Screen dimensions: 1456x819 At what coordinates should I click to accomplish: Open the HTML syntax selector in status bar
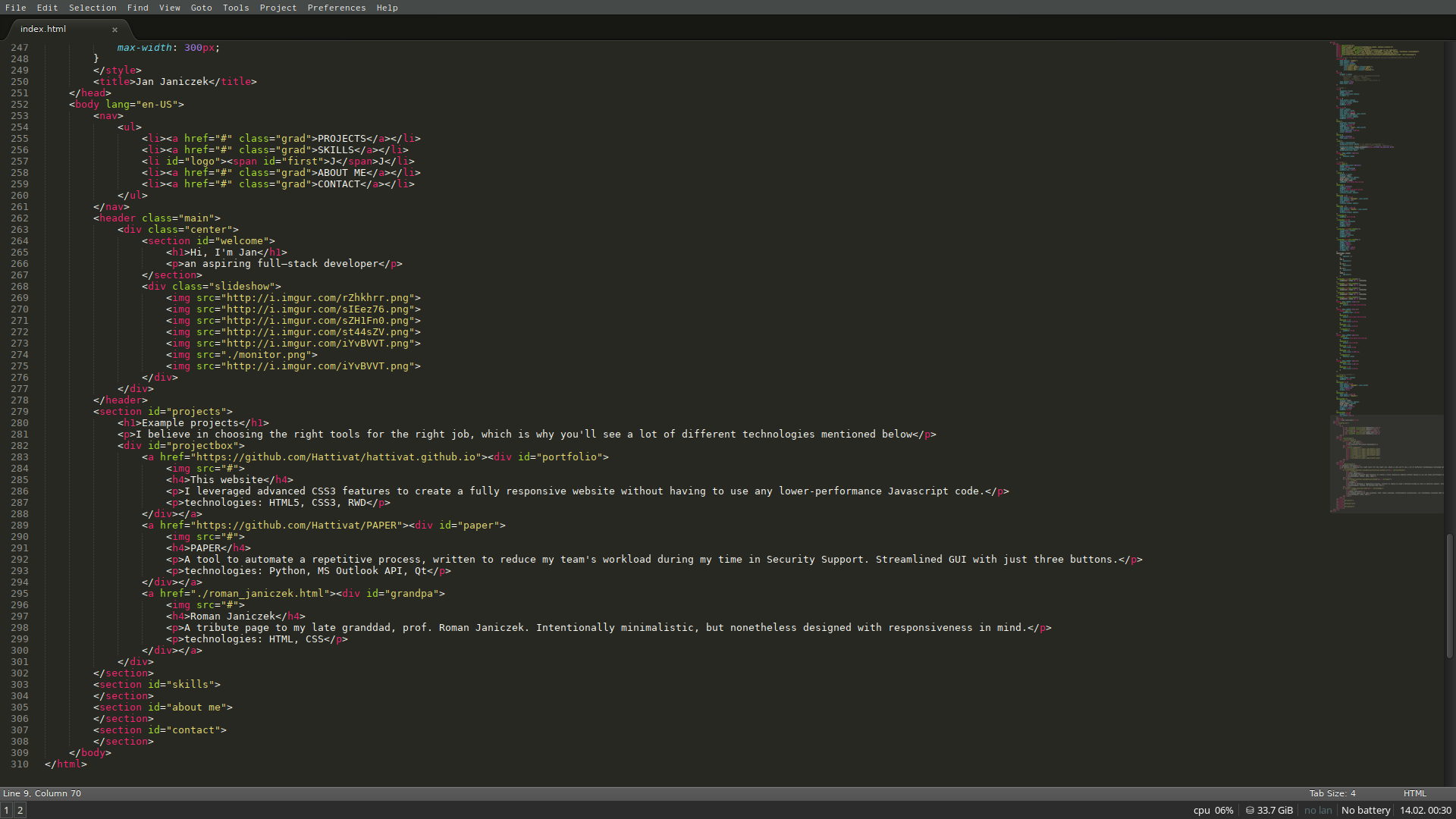point(1417,793)
